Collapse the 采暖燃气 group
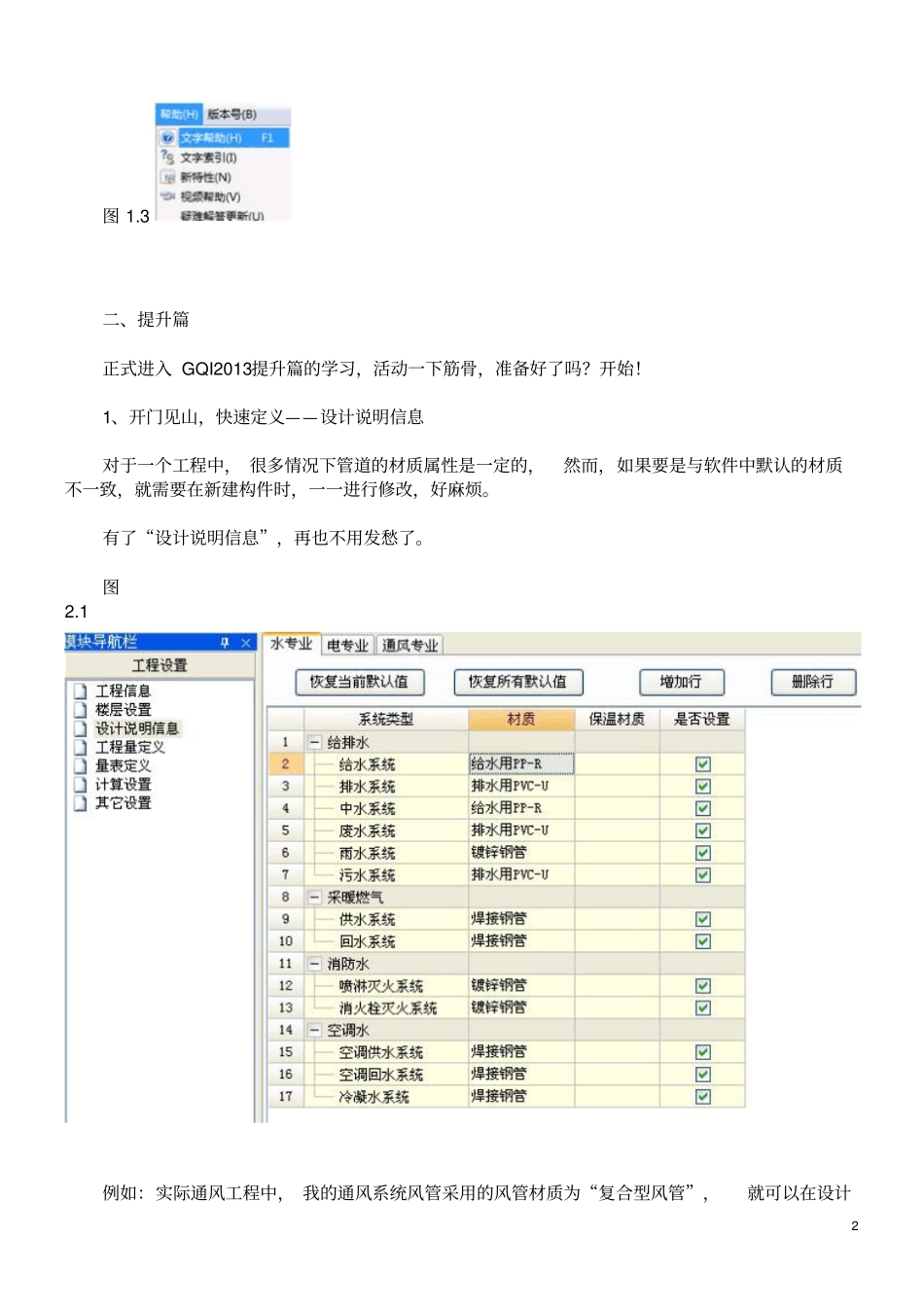 [x=315, y=897]
